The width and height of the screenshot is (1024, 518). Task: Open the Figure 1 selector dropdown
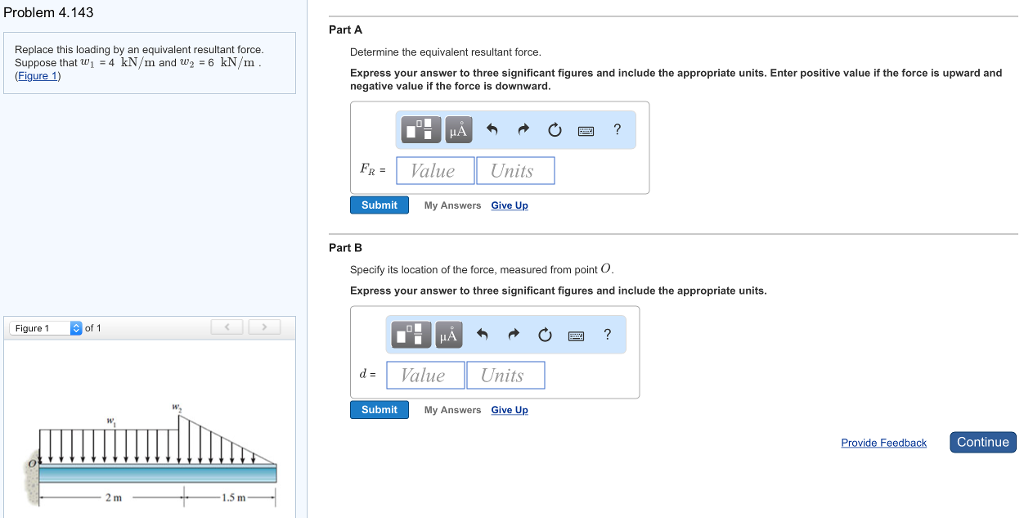tap(76, 328)
